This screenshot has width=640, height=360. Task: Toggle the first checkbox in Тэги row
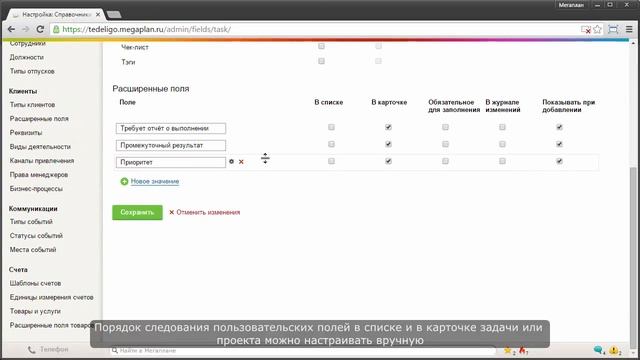click(322, 61)
